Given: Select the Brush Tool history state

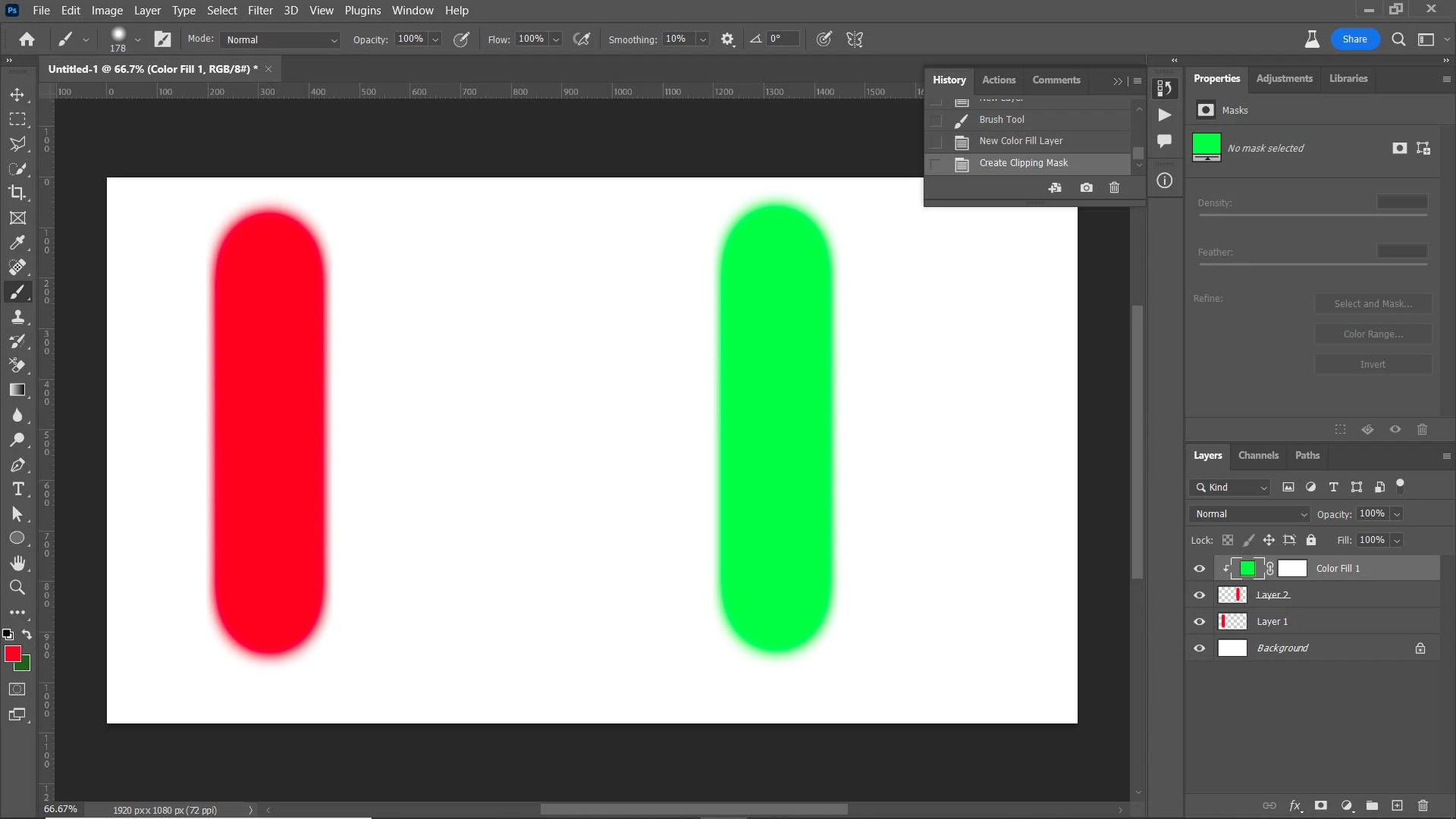Looking at the screenshot, I should point(1001,120).
